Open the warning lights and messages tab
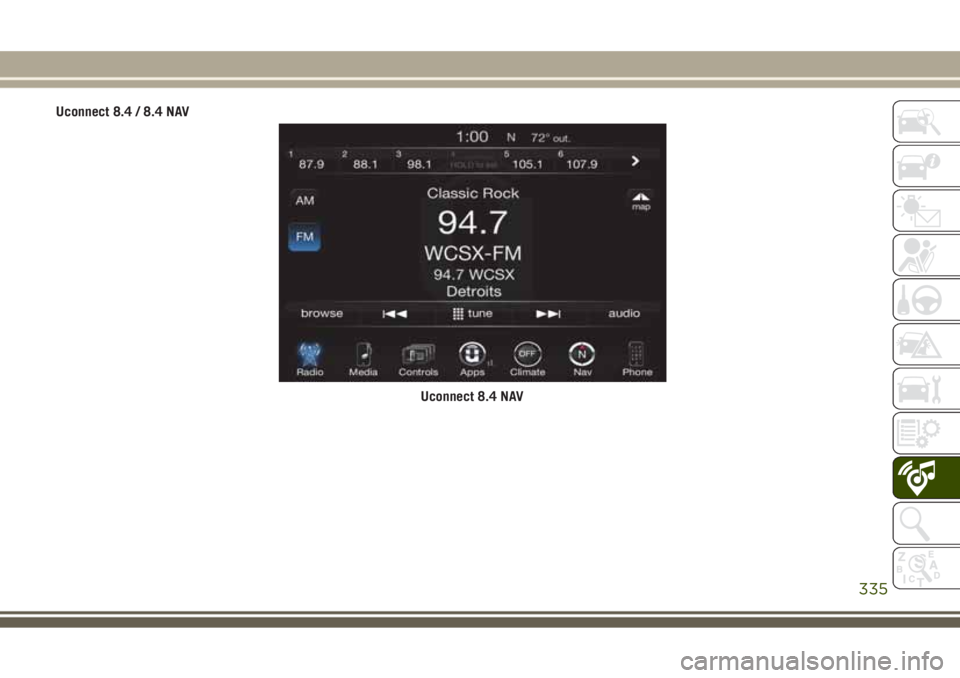Image resolution: width=960 pixels, height=678 pixels. point(925,211)
